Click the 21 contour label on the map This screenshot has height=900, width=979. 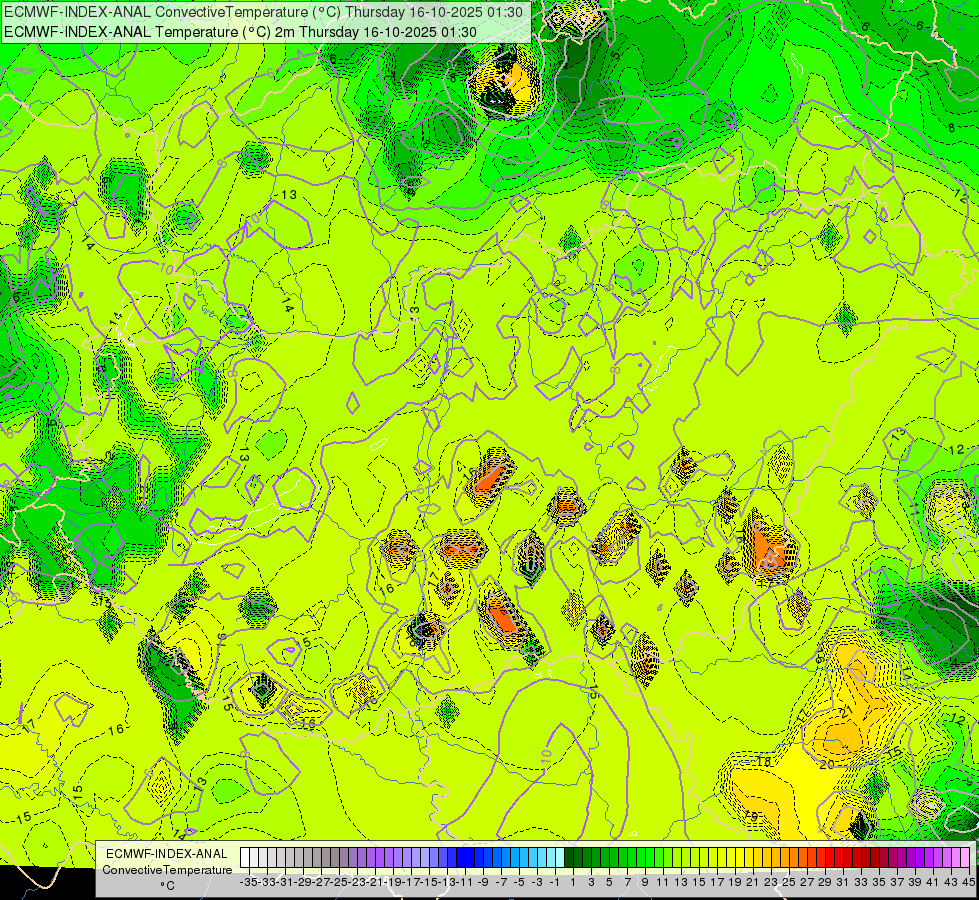point(847,711)
